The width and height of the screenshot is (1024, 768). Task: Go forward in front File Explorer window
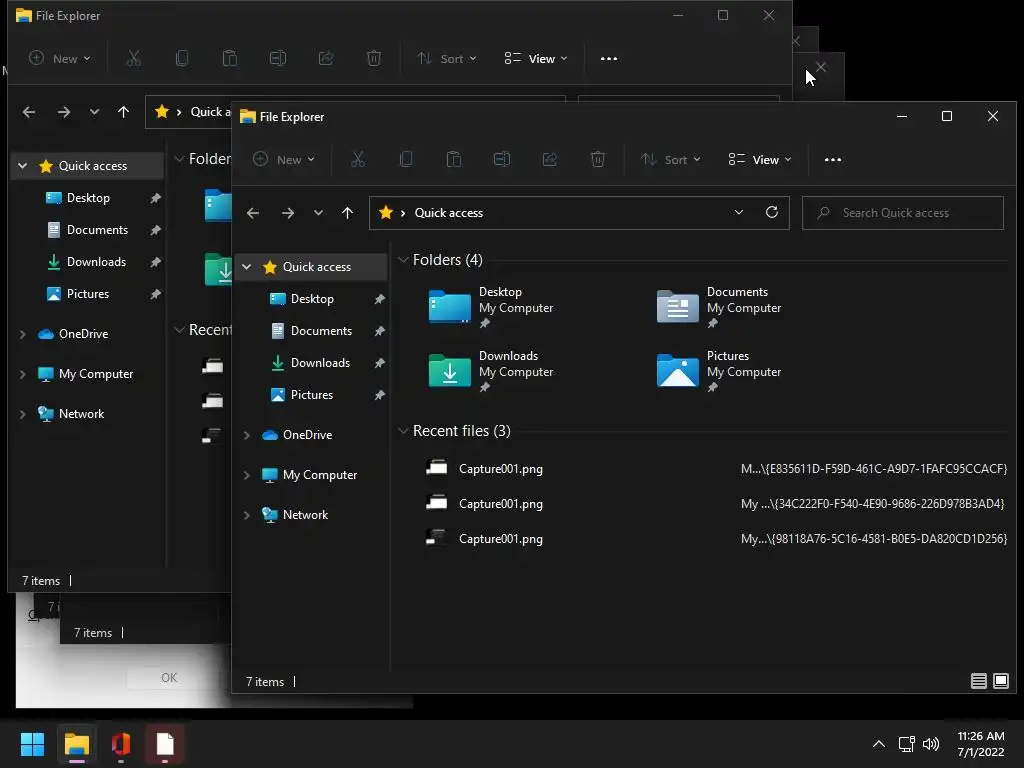pos(288,213)
